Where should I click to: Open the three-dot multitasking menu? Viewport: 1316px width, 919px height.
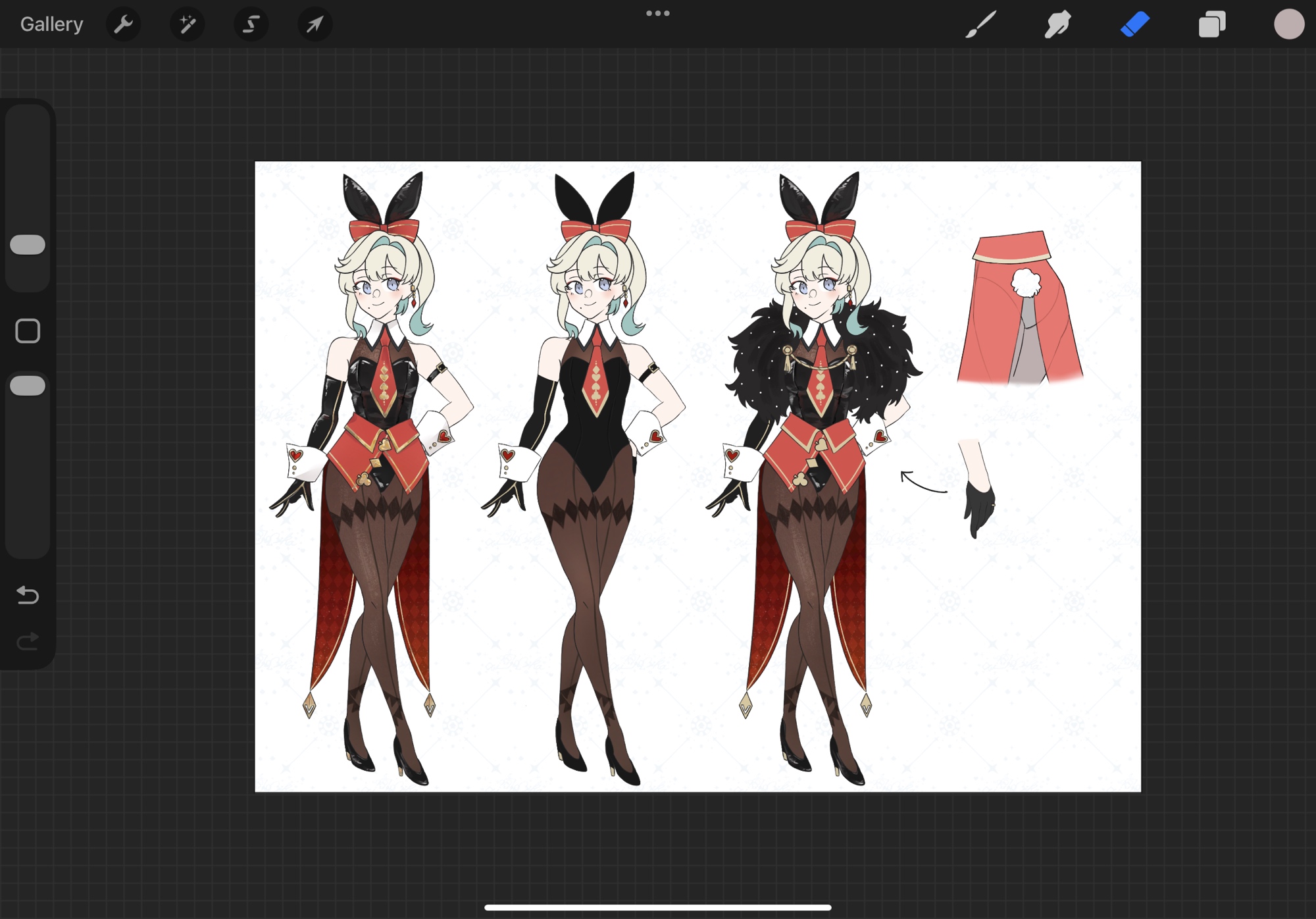coord(657,13)
